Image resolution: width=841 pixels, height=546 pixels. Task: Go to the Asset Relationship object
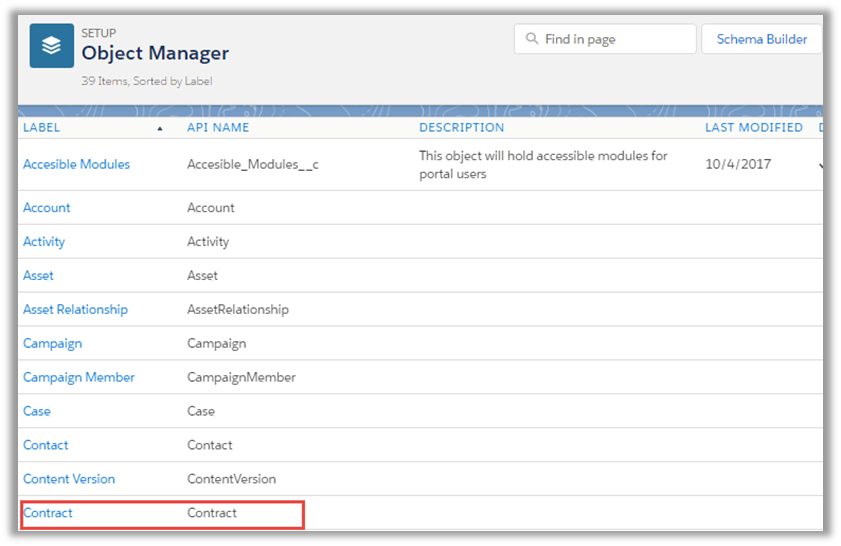[75, 310]
